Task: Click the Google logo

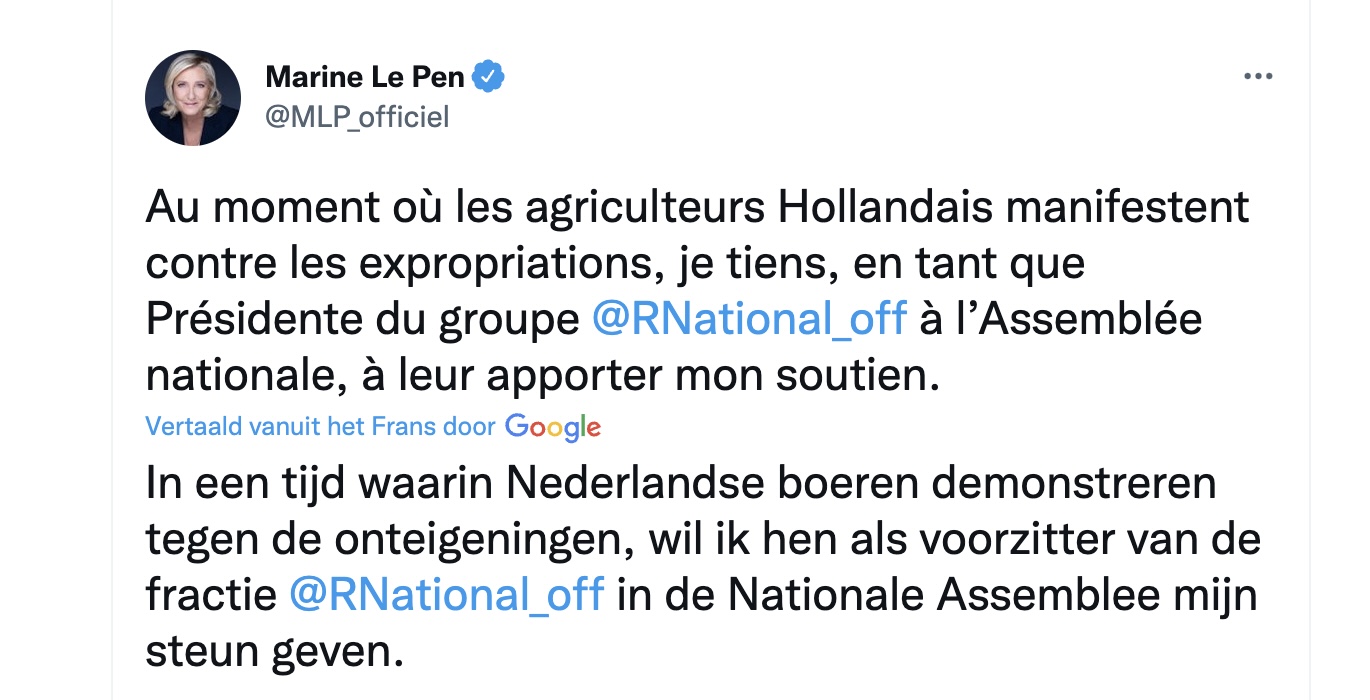Action: (552, 427)
